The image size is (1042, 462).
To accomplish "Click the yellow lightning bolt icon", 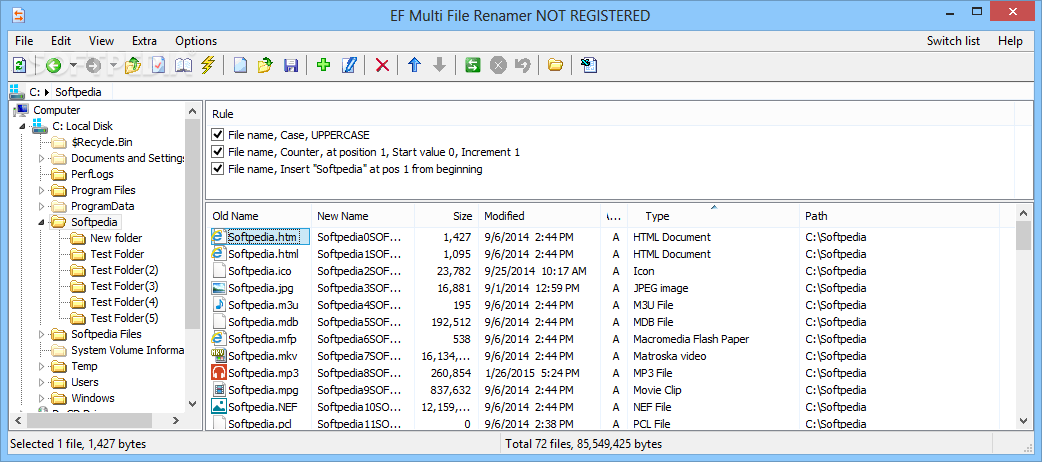I will tap(208, 65).
